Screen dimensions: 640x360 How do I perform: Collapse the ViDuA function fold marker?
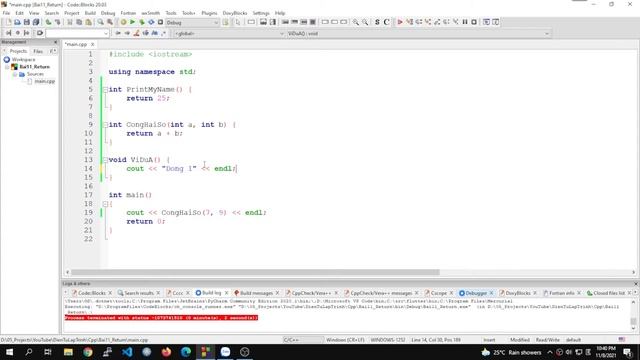tap(105, 160)
